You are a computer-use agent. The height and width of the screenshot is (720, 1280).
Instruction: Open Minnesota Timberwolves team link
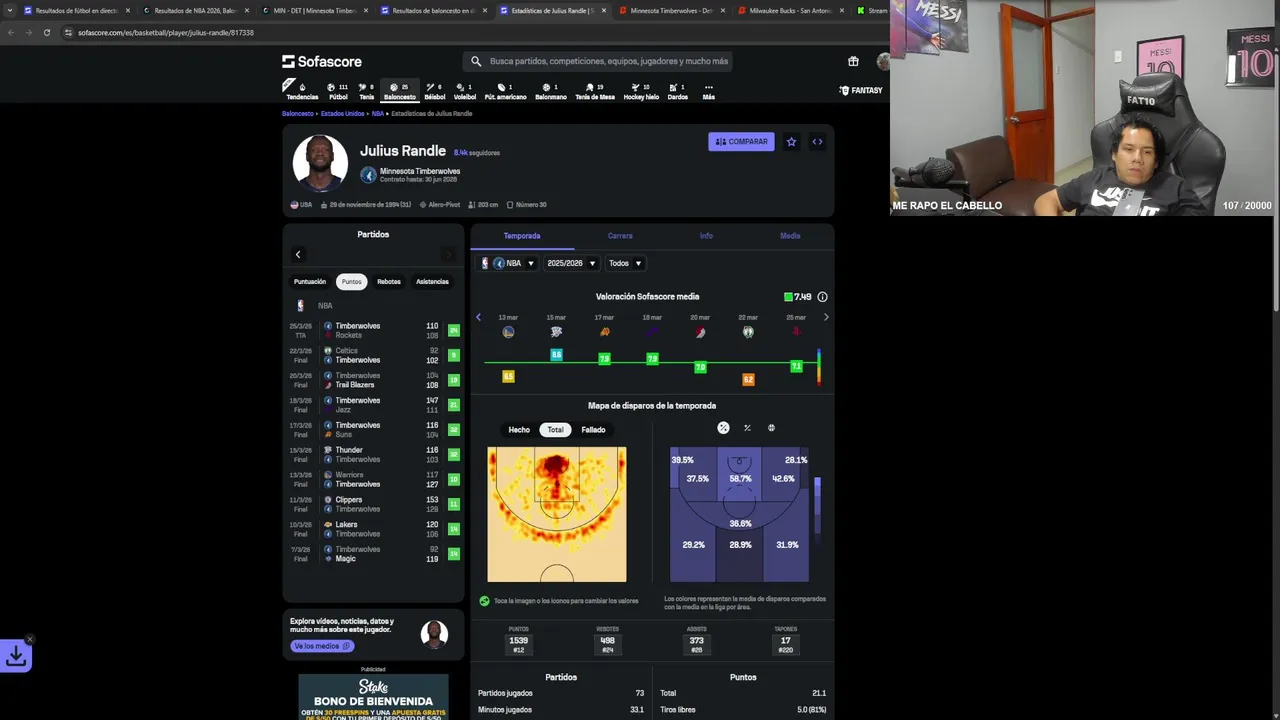(x=420, y=171)
